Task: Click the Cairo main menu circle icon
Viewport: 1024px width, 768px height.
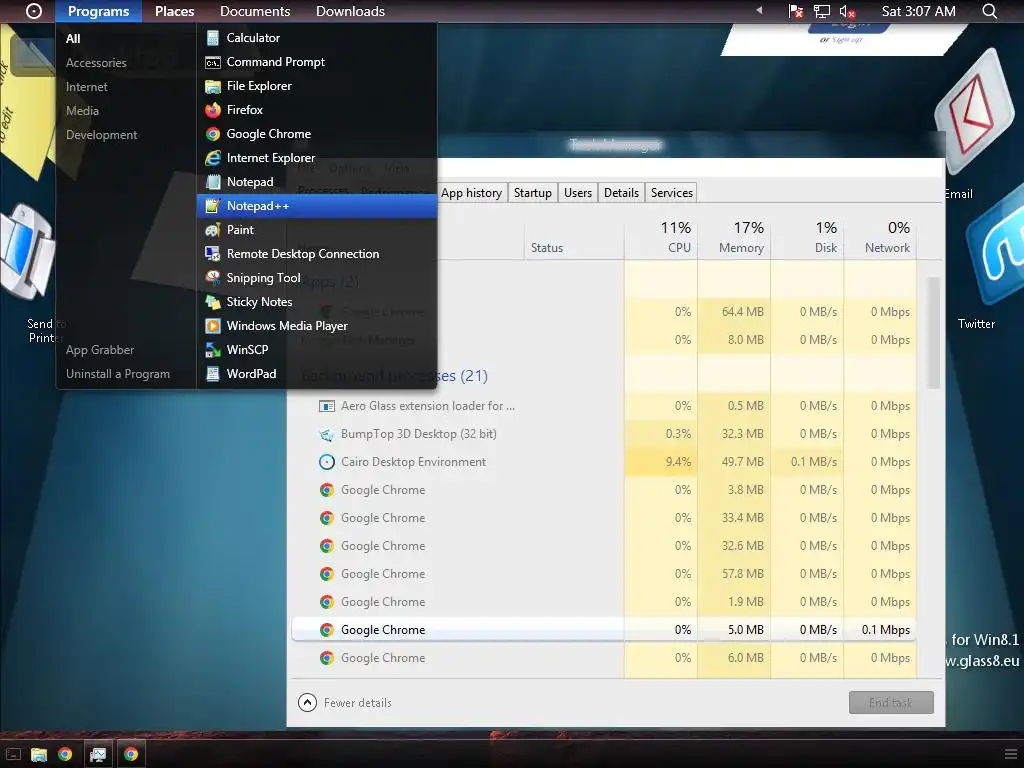Action: (34, 11)
